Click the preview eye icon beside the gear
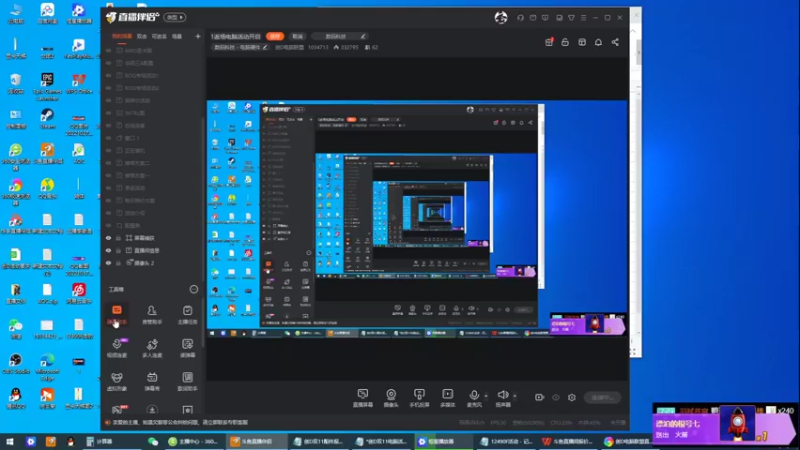The width and height of the screenshot is (800, 450). tap(556, 397)
